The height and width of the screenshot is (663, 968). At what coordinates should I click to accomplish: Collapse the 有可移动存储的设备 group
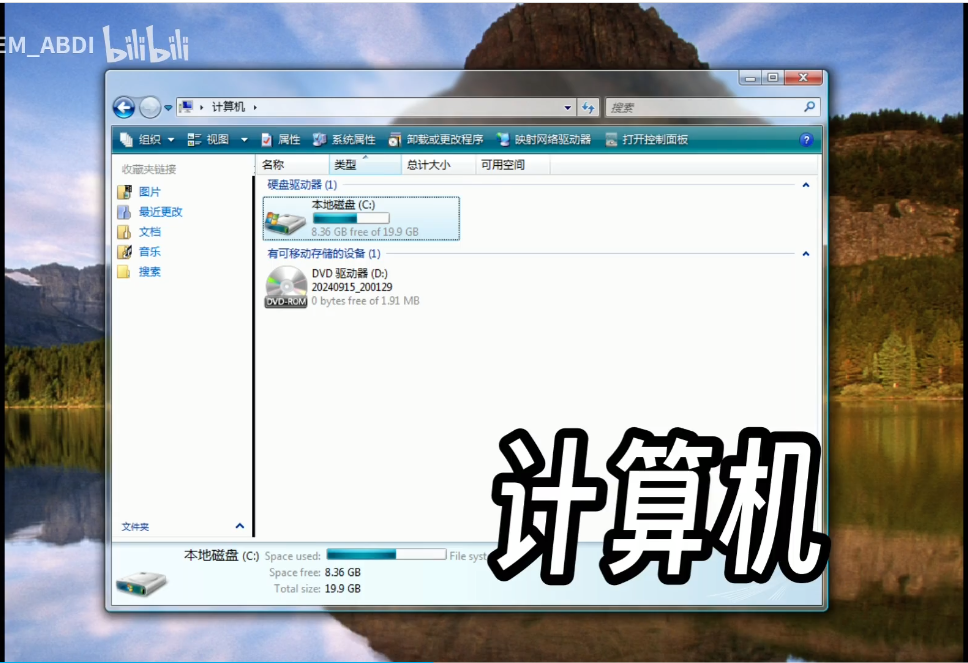click(x=805, y=254)
